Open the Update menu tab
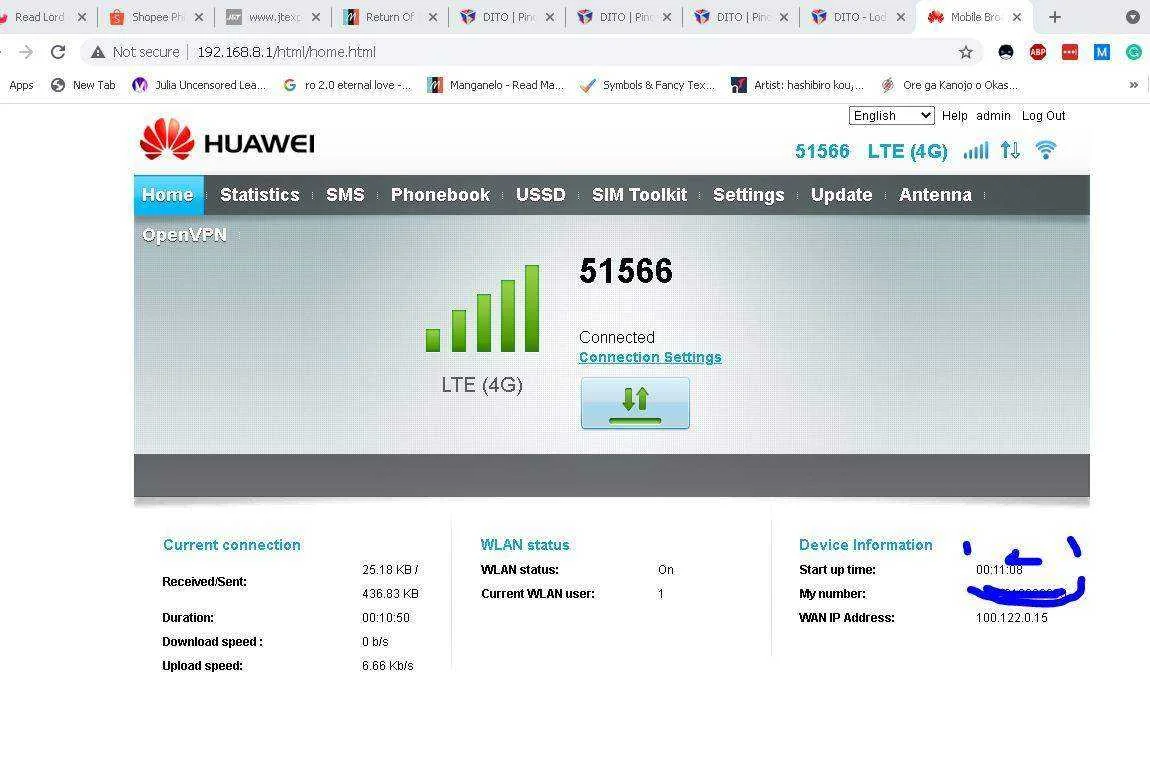Image resolution: width=1150 pixels, height=760 pixels. click(841, 194)
